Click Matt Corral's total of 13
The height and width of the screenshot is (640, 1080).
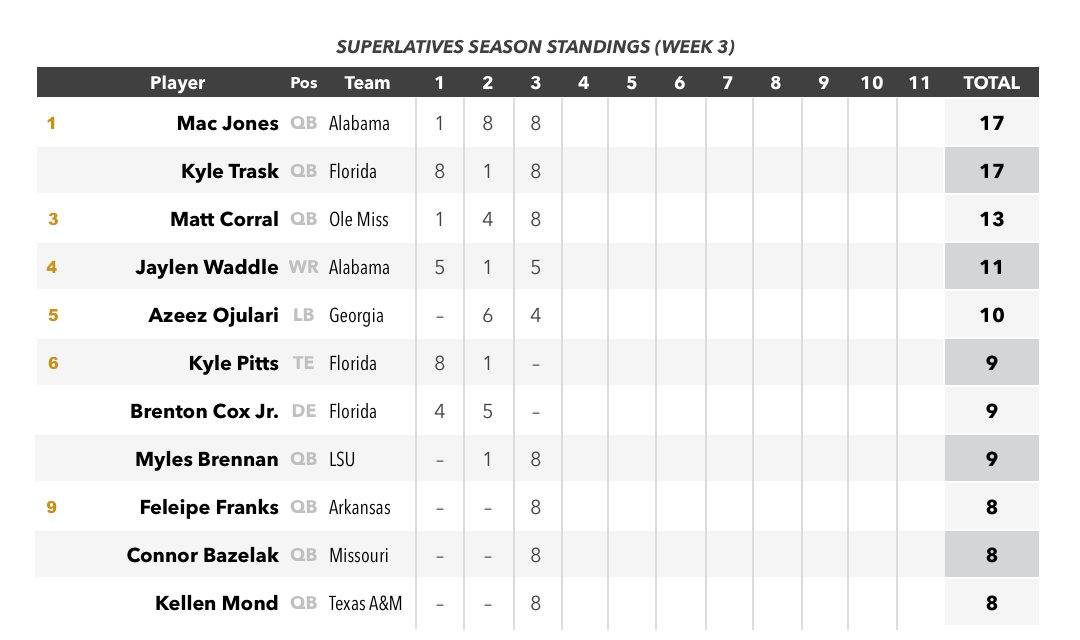991,219
